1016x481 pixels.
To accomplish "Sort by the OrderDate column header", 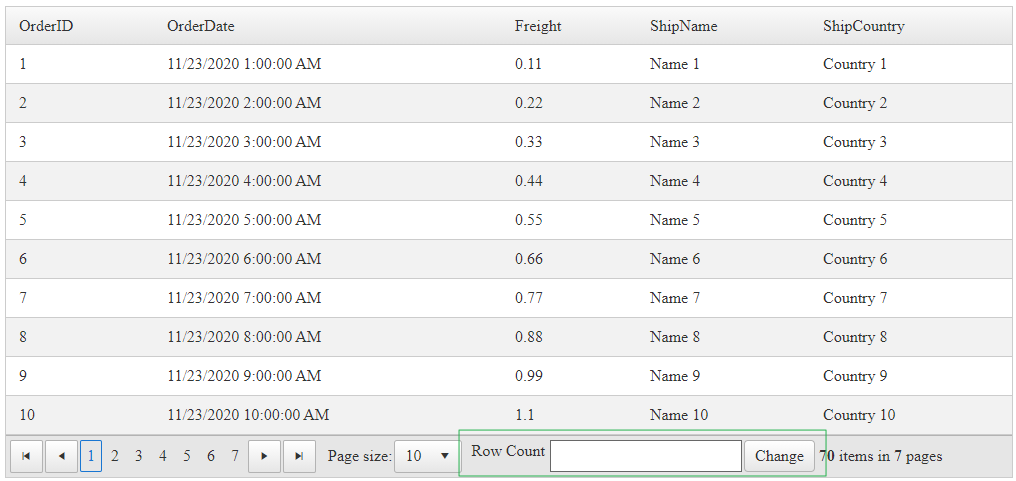I will click(x=201, y=26).
